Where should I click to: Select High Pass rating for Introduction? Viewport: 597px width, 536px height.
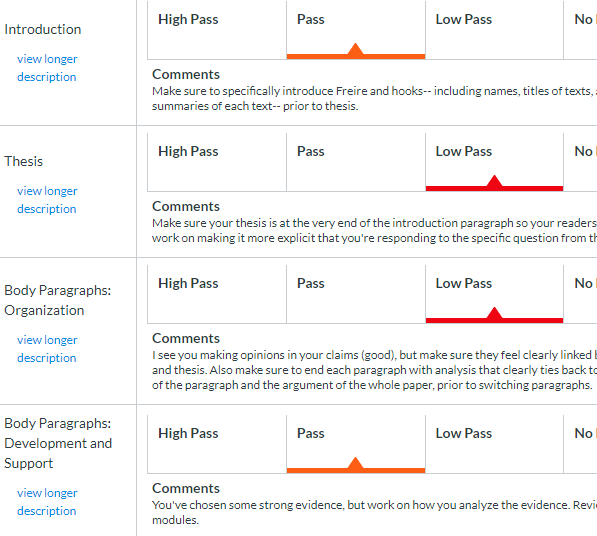pyautogui.click(x=217, y=30)
